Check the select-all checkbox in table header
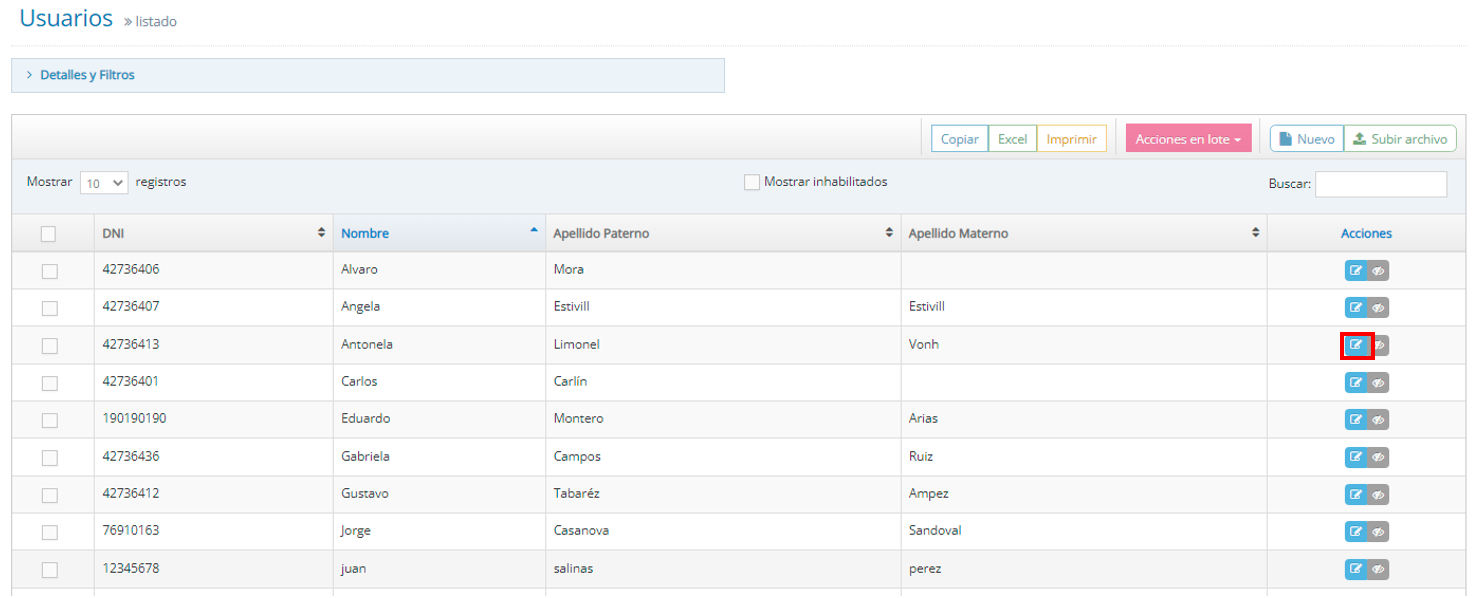This screenshot has width=1476, height=598. click(48, 234)
